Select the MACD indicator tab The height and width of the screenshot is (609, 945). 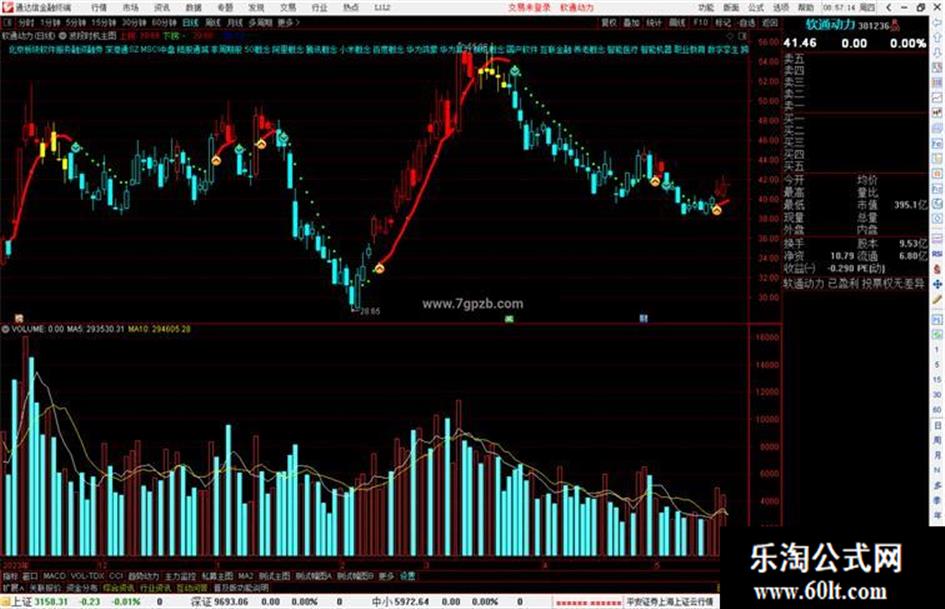pyautogui.click(x=54, y=576)
